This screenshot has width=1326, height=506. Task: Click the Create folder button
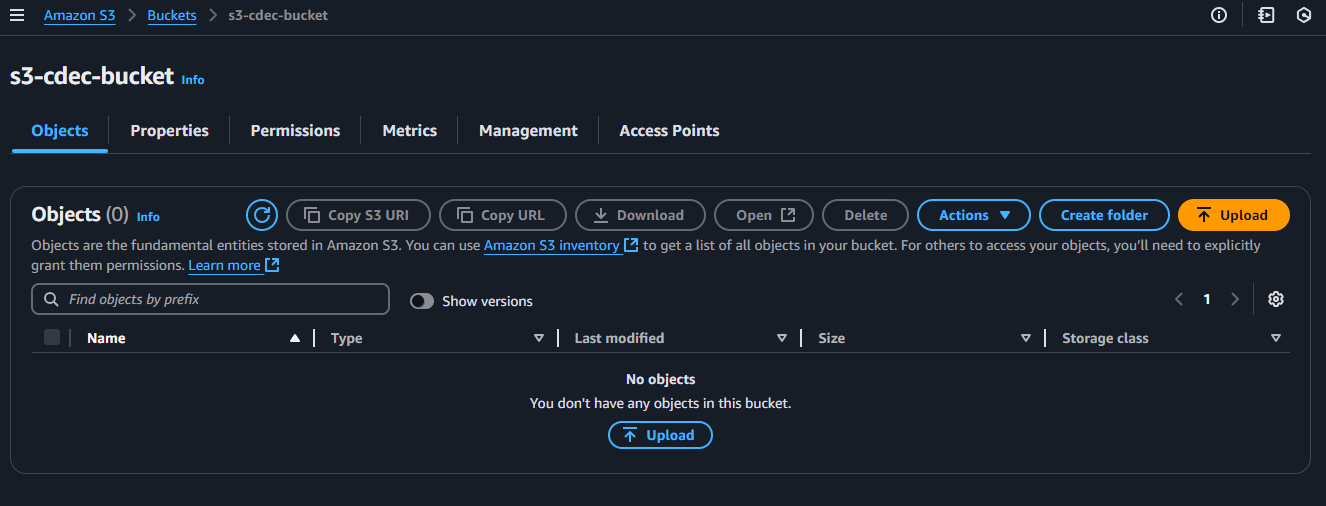(x=1104, y=215)
